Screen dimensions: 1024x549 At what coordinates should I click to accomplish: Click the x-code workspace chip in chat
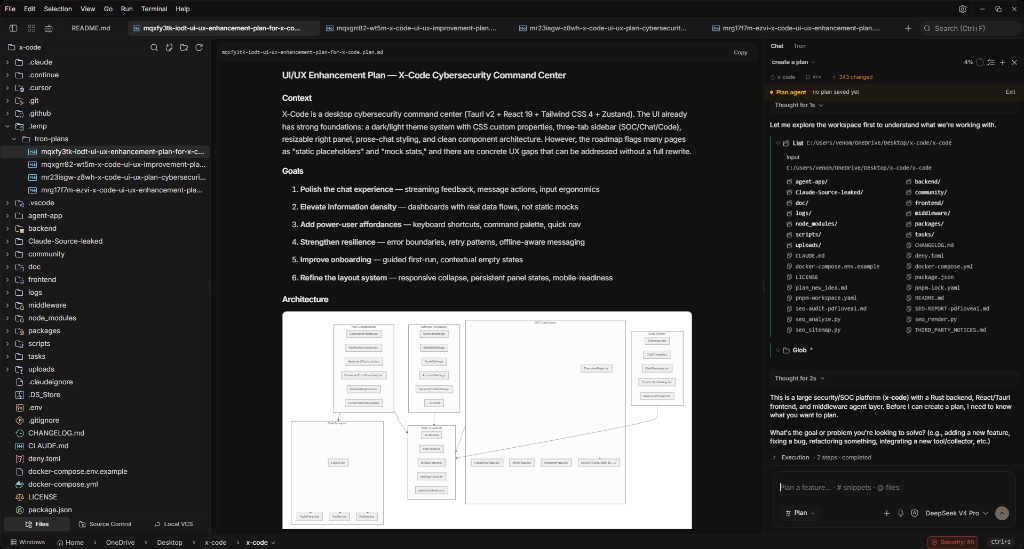782,77
